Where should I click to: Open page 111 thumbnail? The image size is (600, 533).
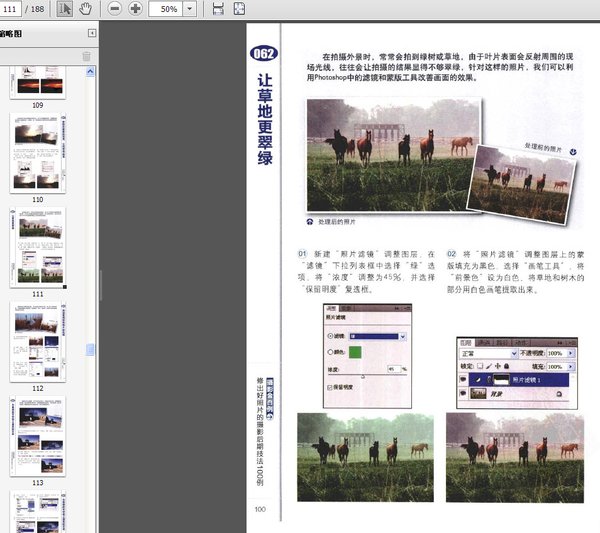(38, 248)
